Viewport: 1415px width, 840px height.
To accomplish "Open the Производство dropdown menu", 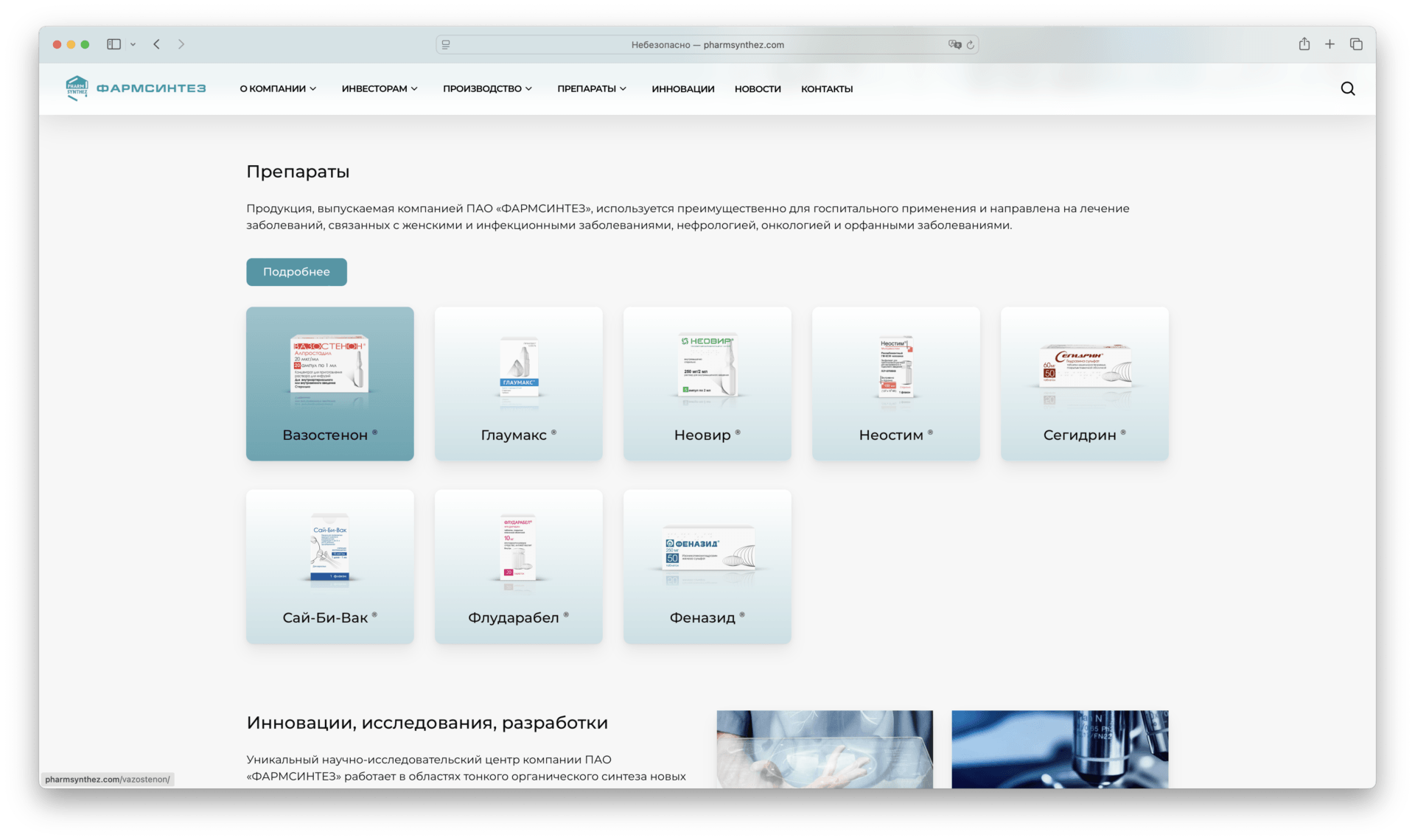I will (487, 88).
